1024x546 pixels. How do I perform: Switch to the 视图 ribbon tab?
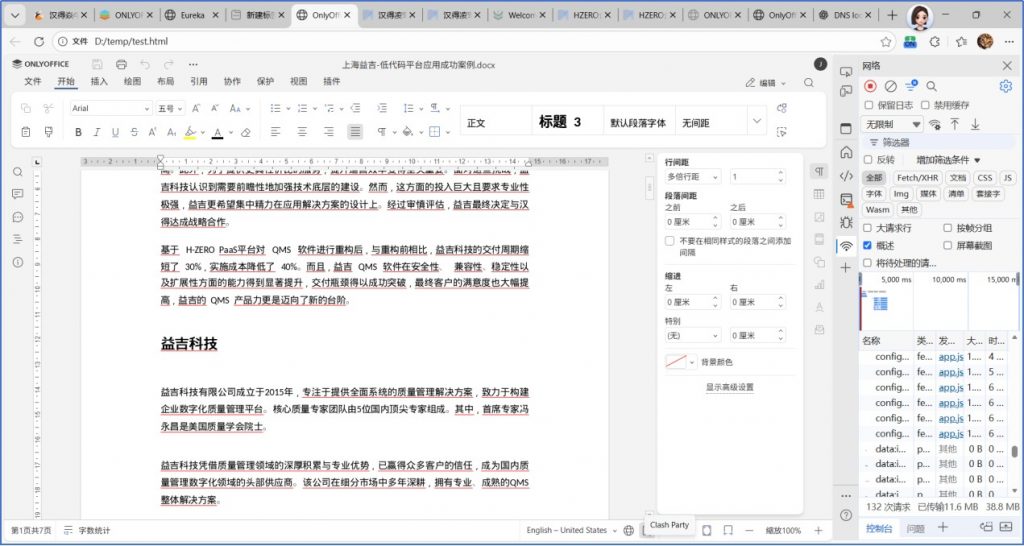[x=298, y=82]
